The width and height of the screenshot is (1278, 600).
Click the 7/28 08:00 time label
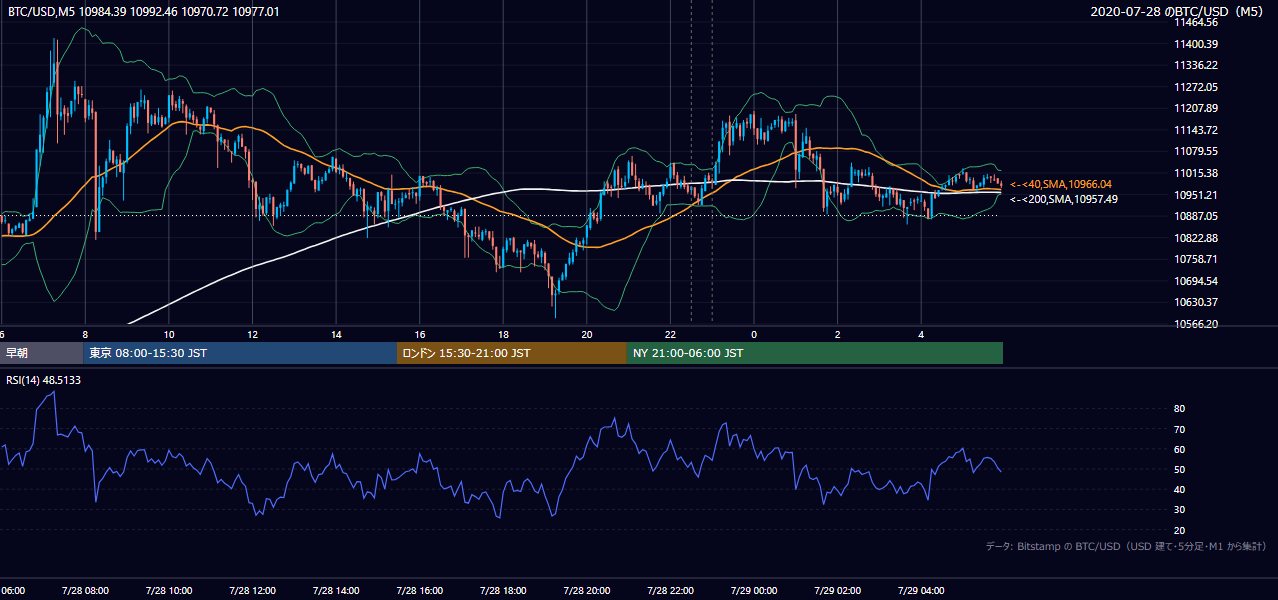click(85, 591)
